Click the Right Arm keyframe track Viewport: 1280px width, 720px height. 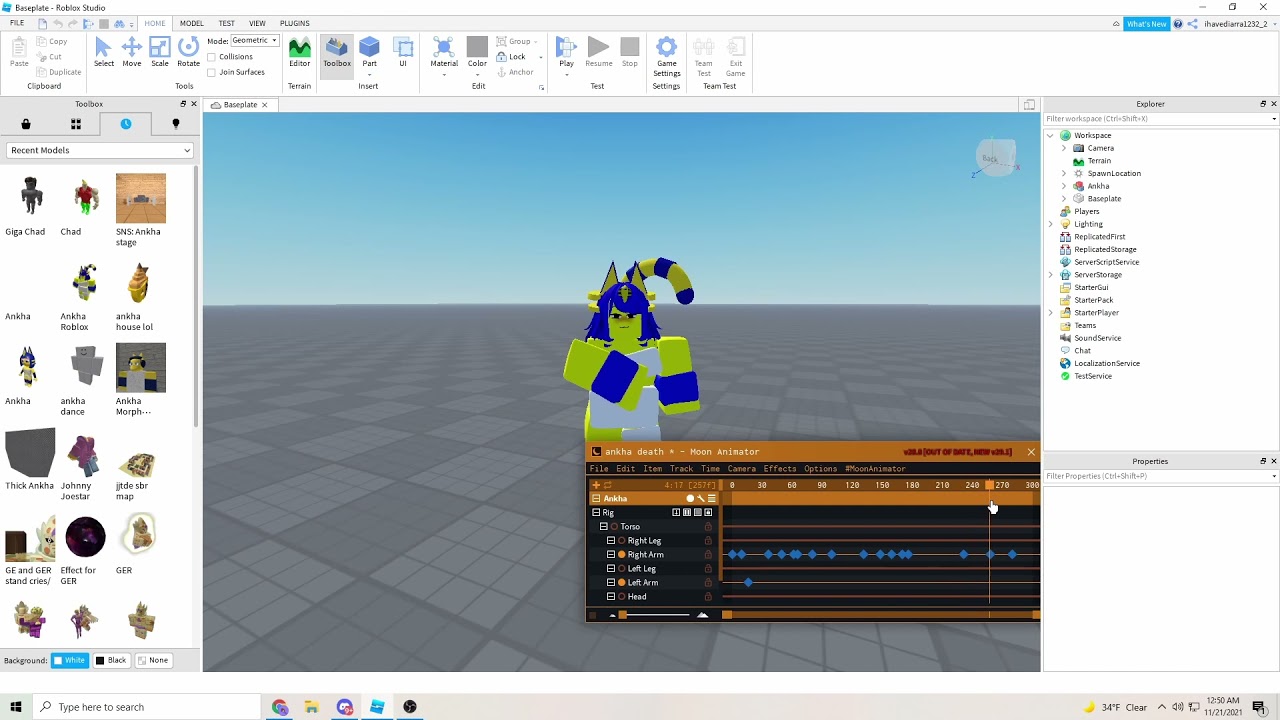(880, 554)
